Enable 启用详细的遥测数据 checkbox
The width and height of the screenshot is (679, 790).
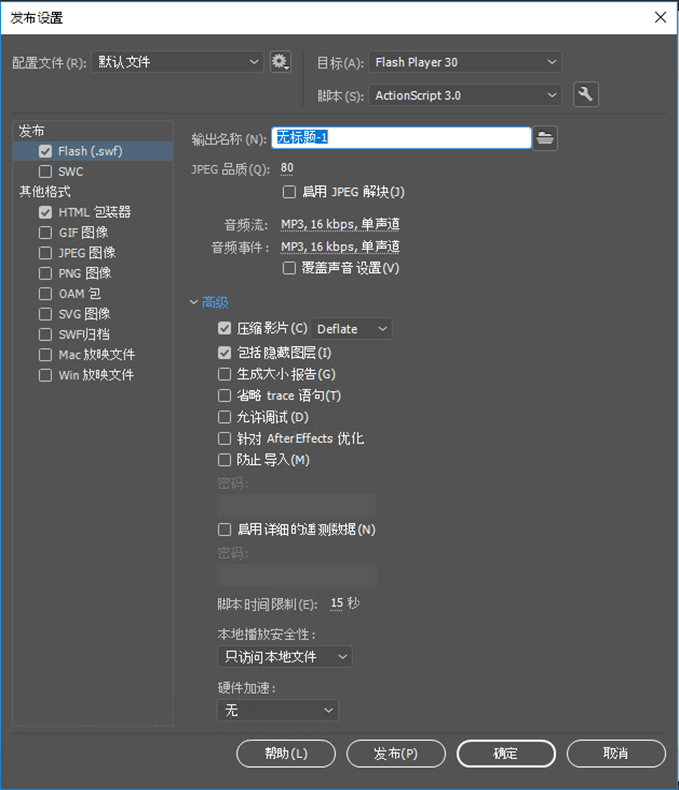[x=225, y=530]
